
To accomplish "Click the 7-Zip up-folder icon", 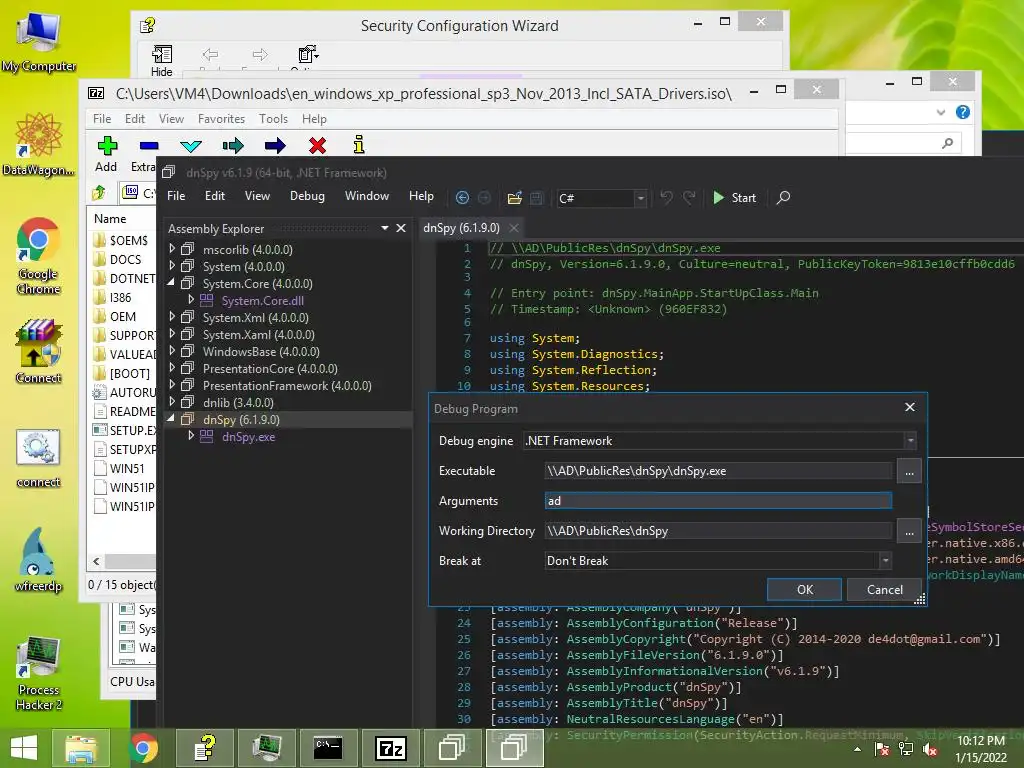I will tap(99, 193).
